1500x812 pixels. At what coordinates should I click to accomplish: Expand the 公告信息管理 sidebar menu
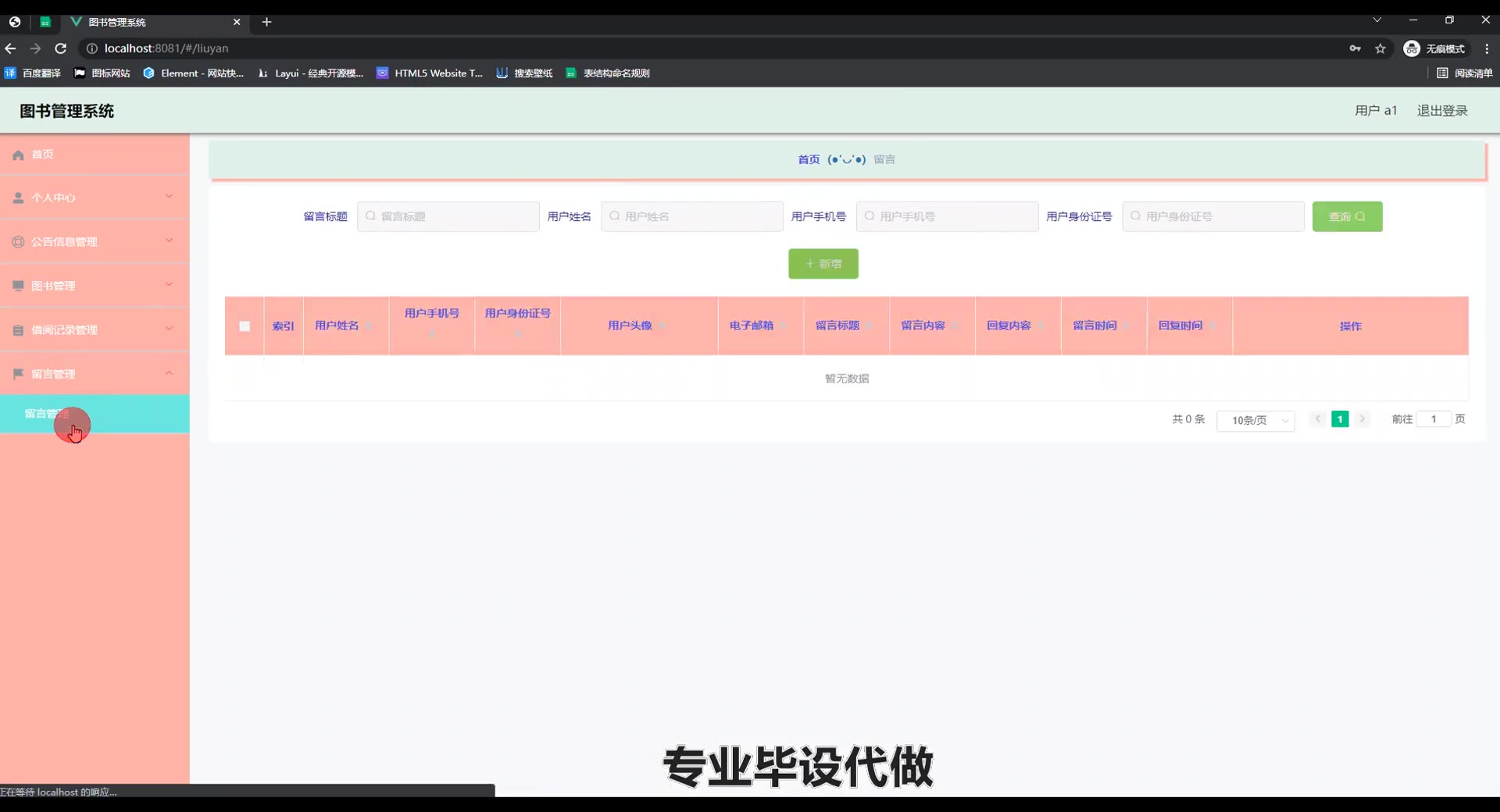95,241
